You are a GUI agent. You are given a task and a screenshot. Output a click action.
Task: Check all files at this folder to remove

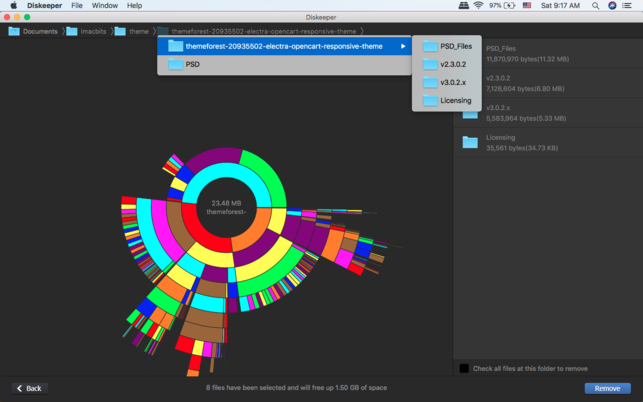[464, 368]
